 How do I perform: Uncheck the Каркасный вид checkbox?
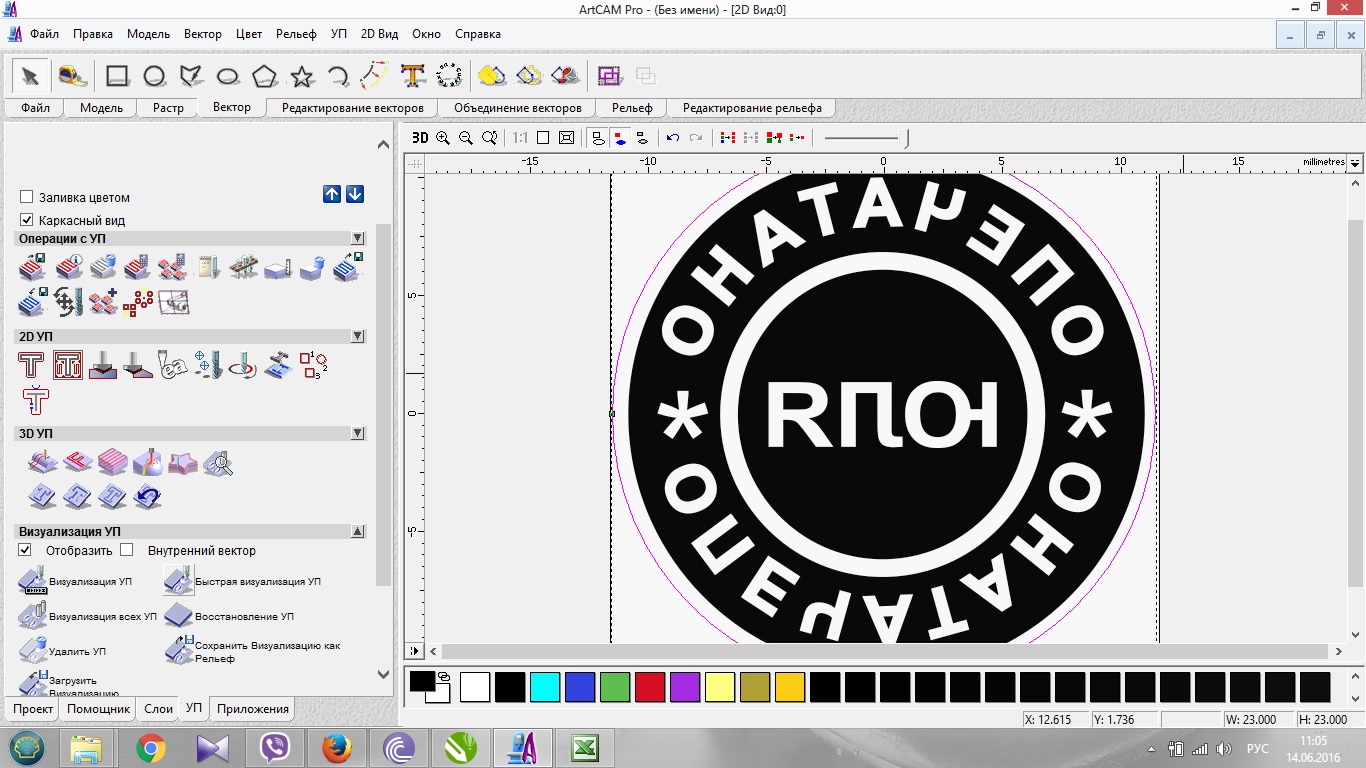(x=27, y=220)
